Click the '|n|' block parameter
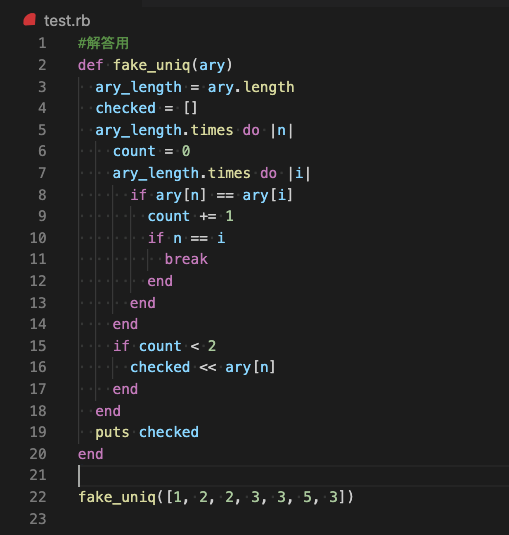The width and height of the screenshot is (509, 535). [281, 130]
